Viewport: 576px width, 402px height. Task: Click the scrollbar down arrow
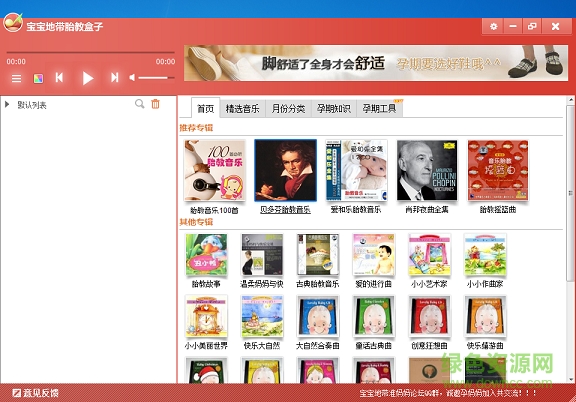[x=570, y=379]
